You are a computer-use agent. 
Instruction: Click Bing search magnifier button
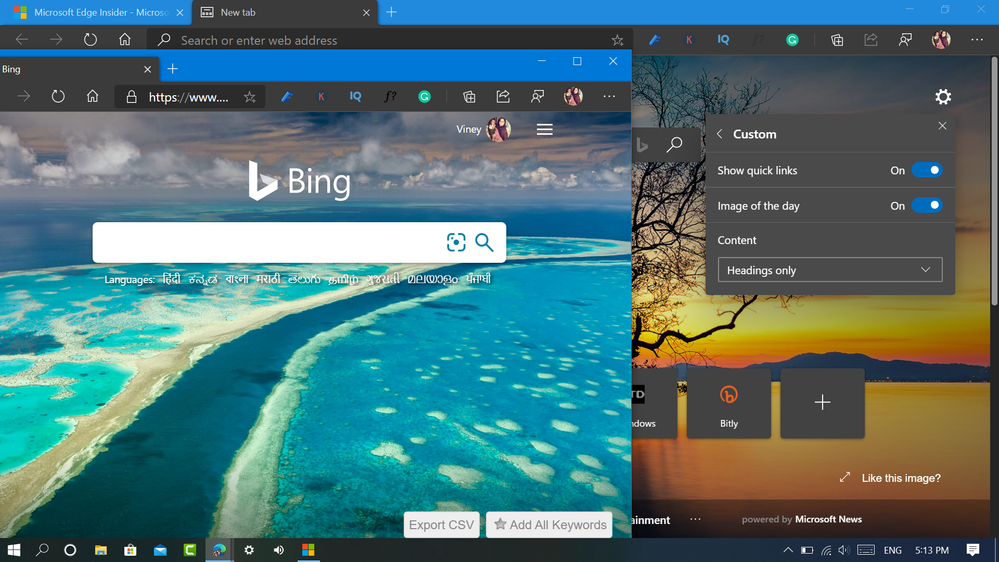484,242
